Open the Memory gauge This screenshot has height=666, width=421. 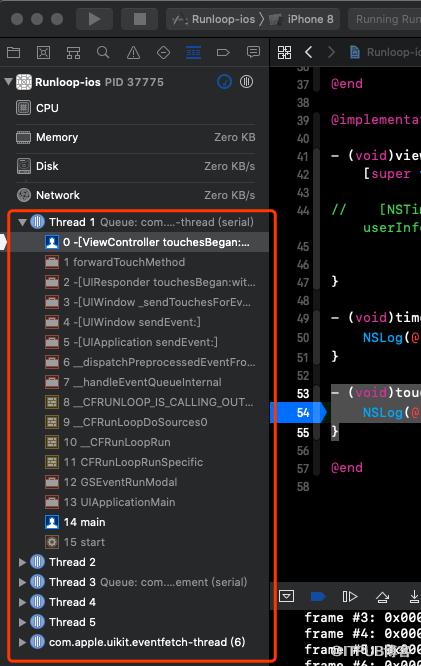pos(135,137)
